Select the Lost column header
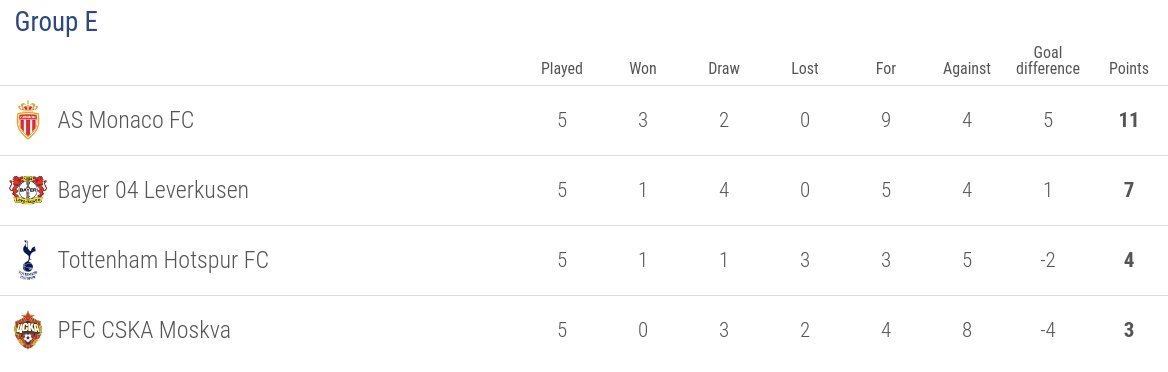 tap(804, 69)
